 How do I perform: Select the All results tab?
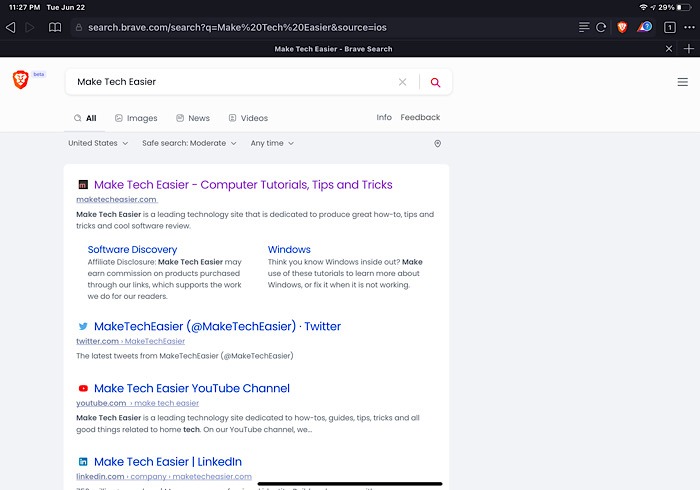pyautogui.click(x=85, y=118)
